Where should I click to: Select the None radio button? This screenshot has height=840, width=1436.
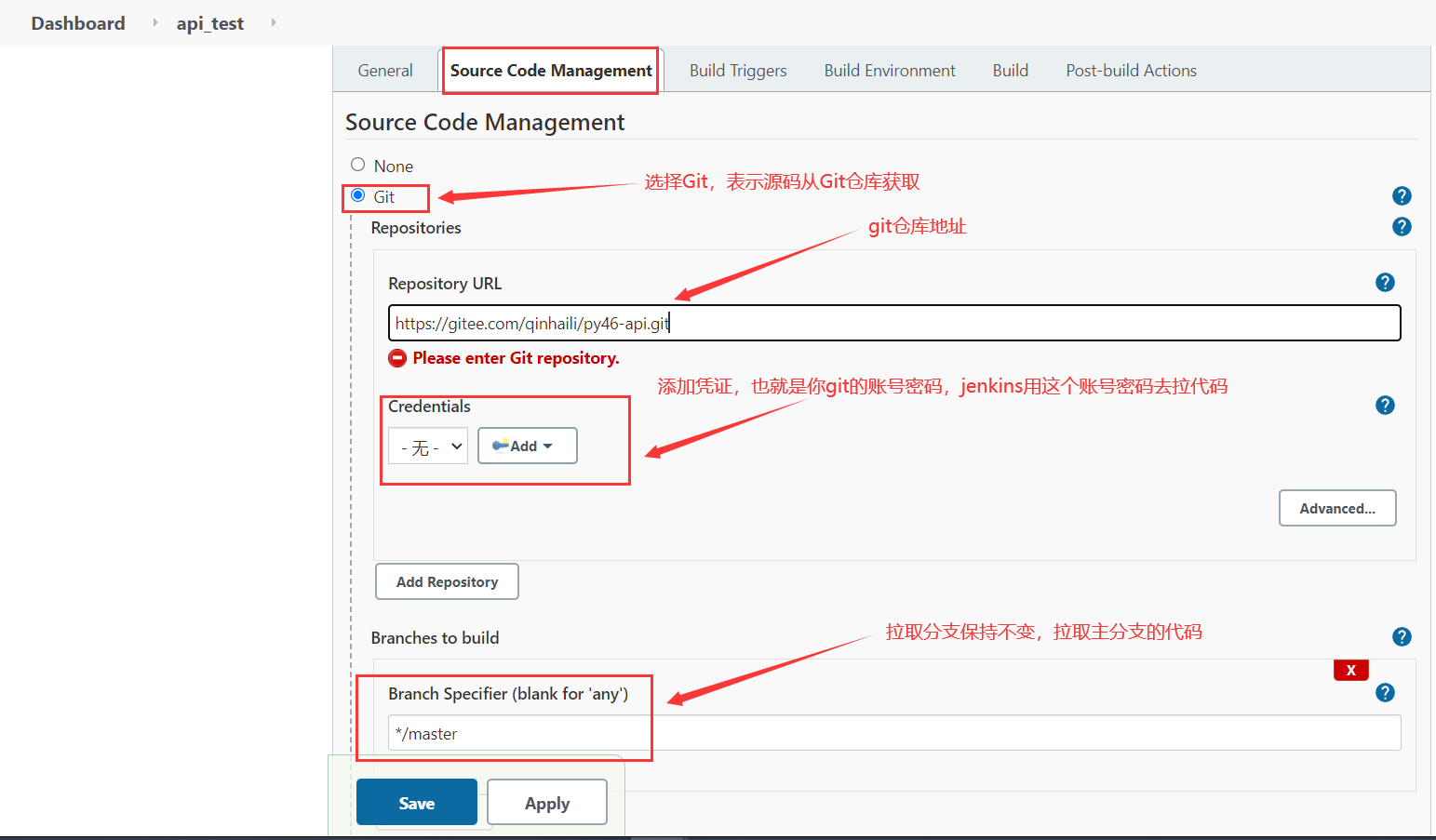coord(358,165)
